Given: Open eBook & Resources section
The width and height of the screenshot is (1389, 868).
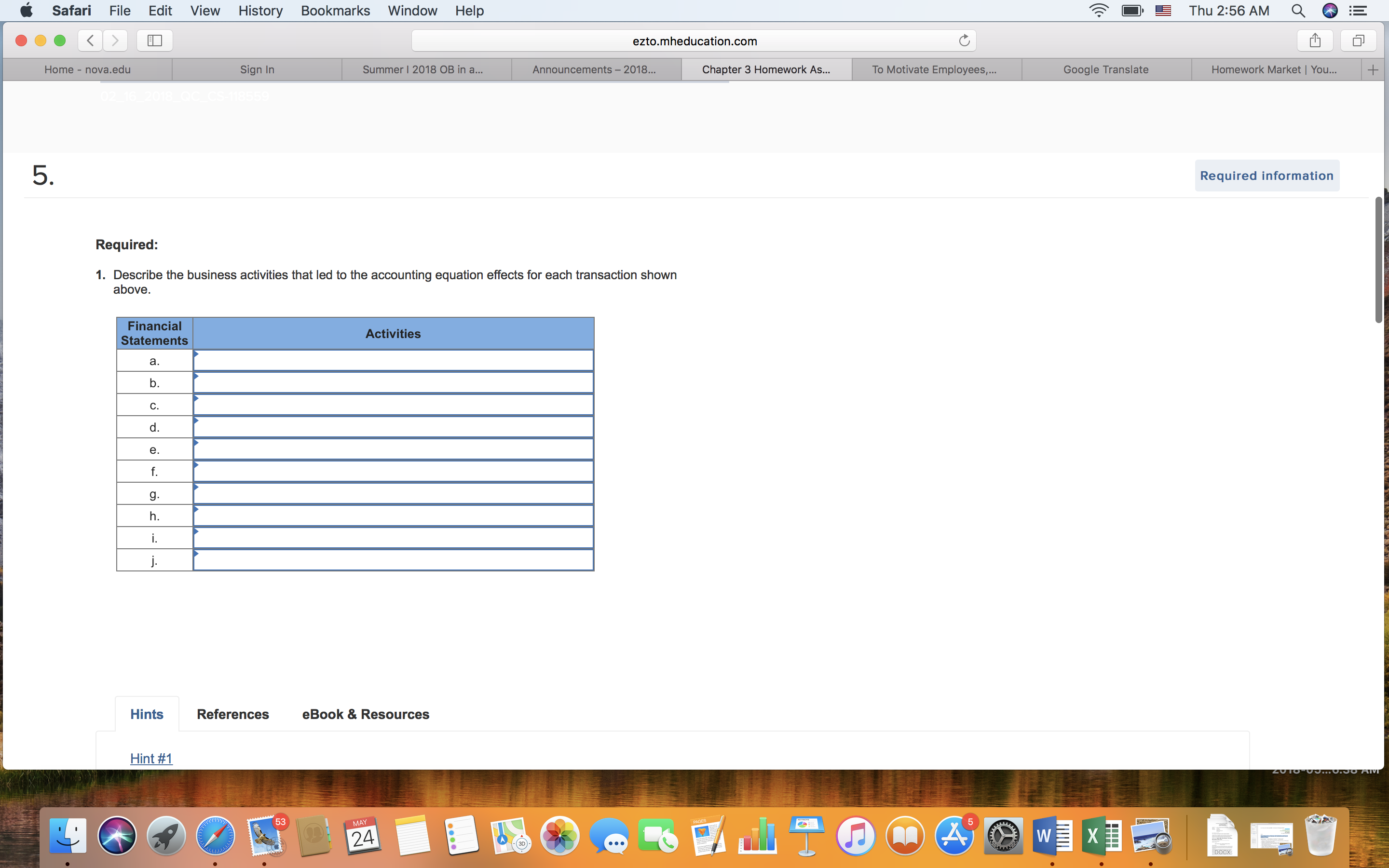Looking at the screenshot, I should point(366,714).
